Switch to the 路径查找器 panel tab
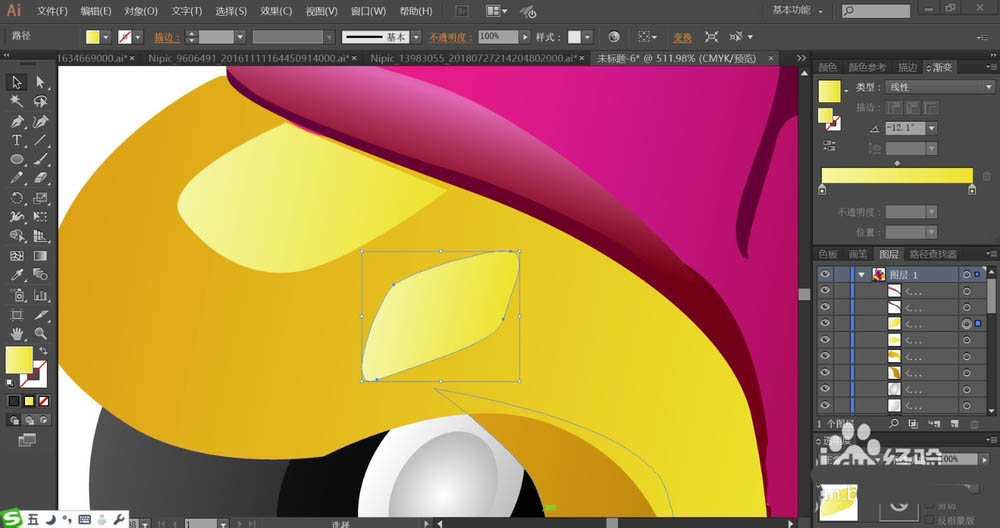This screenshot has width=1000, height=528. click(x=932, y=254)
